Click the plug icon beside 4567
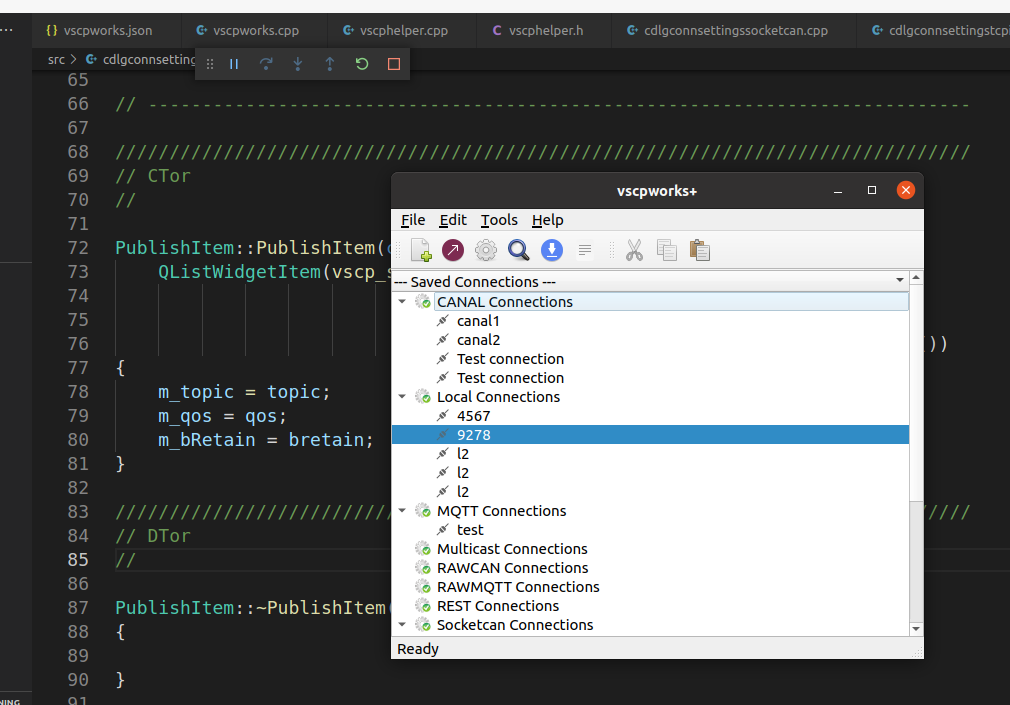Image resolution: width=1010 pixels, height=705 pixels. click(x=443, y=416)
